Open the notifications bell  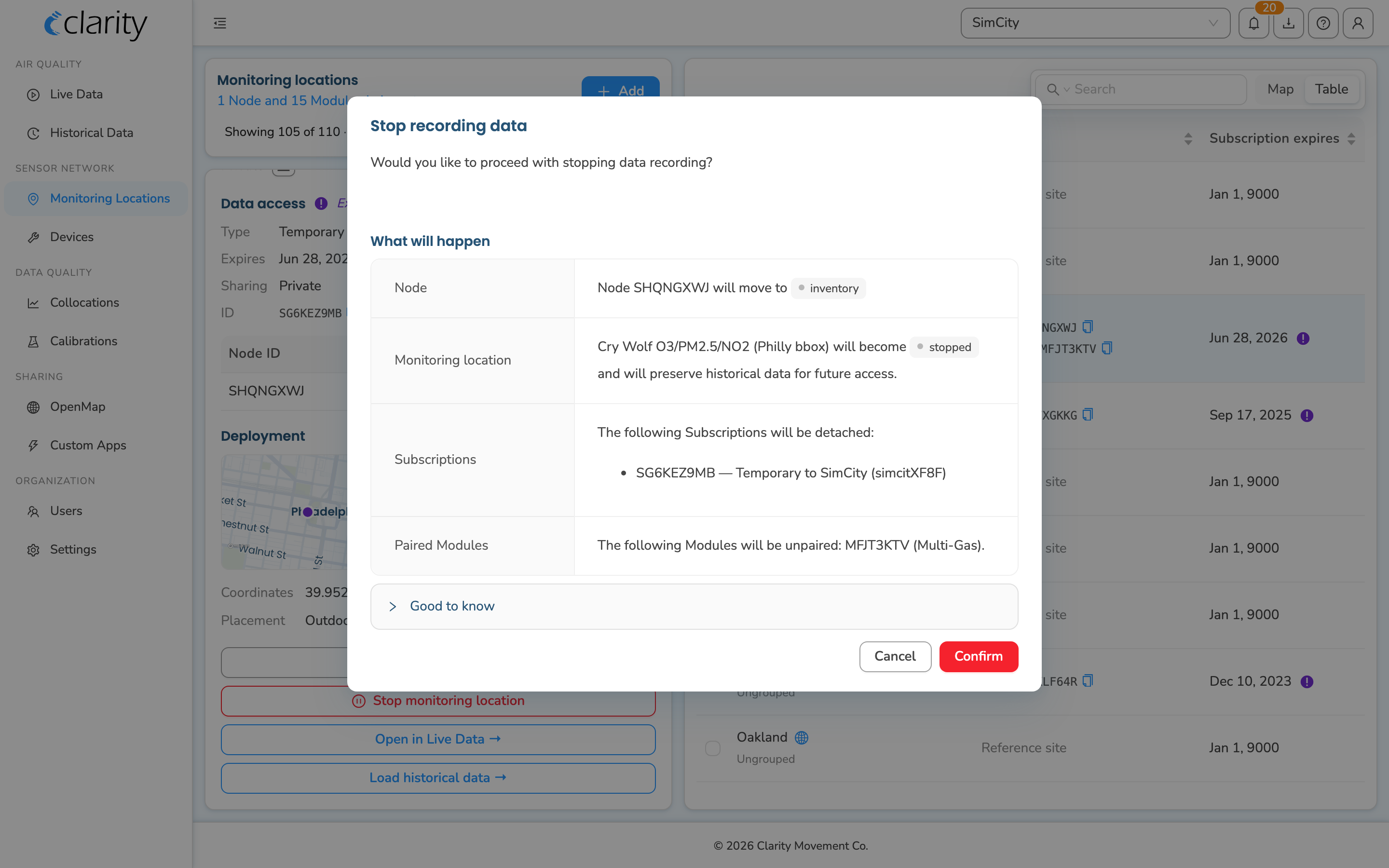[x=1253, y=24]
